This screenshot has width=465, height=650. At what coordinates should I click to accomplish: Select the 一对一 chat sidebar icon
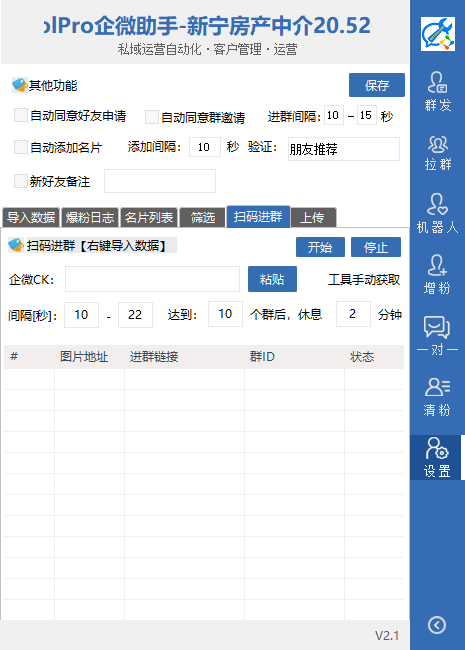point(438,335)
